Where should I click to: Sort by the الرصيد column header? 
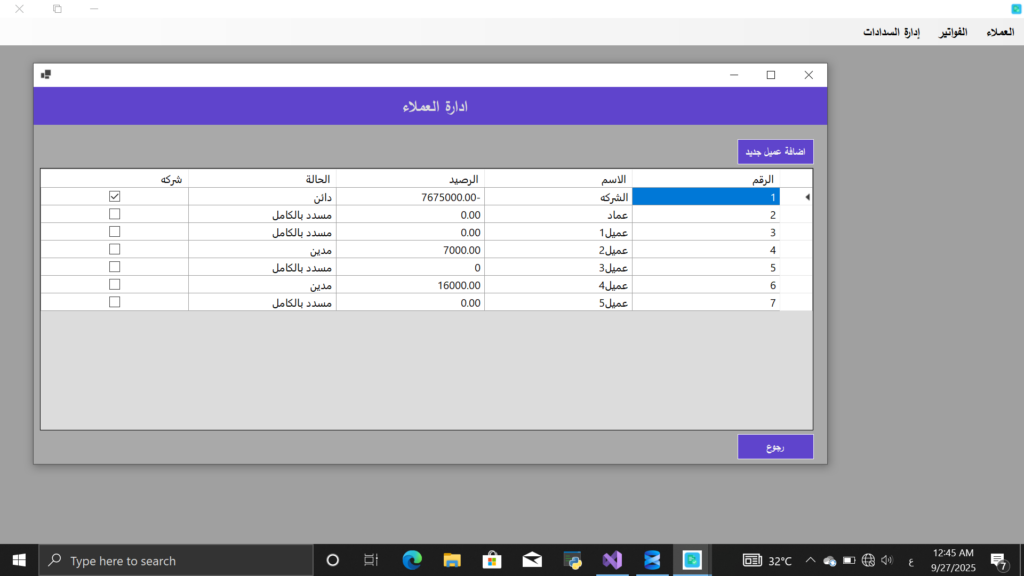point(410,179)
